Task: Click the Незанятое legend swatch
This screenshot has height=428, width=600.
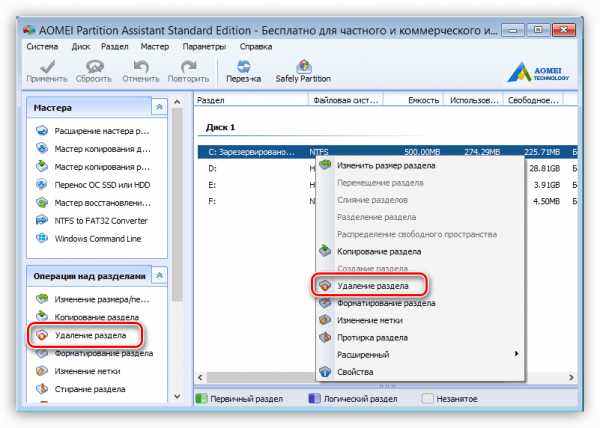Action: click(427, 399)
